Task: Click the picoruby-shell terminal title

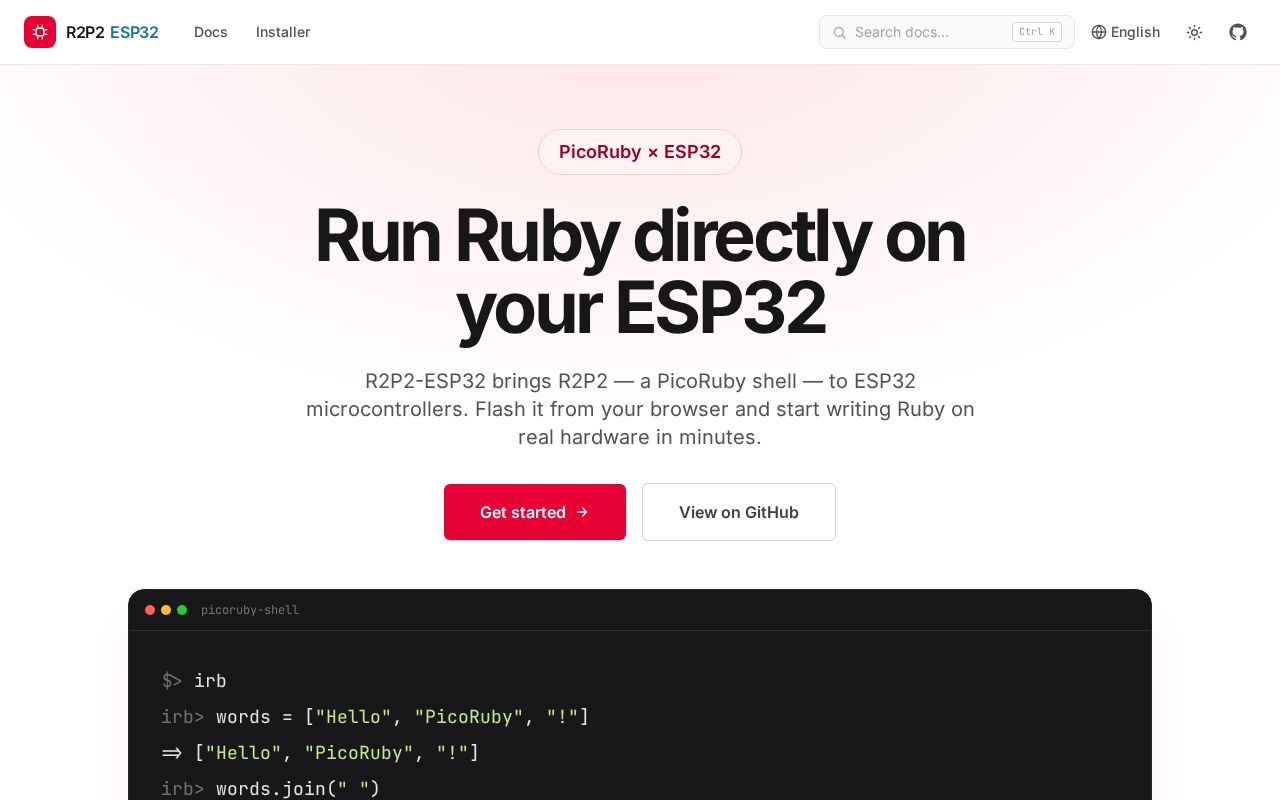Action: (250, 610)
